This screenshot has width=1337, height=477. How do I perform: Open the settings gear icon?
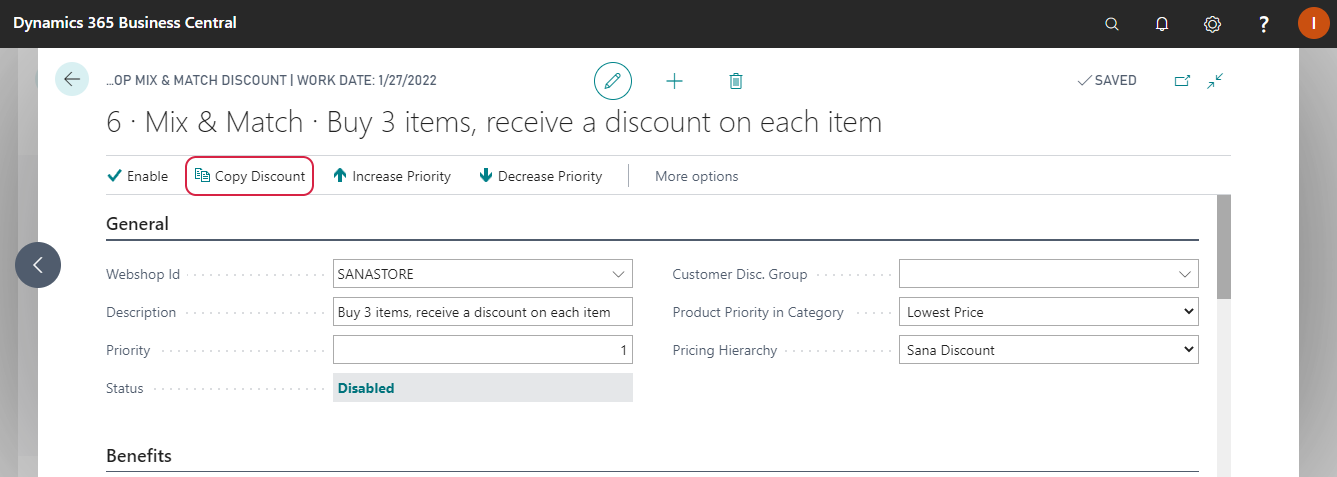click(x=1213, y=24)
